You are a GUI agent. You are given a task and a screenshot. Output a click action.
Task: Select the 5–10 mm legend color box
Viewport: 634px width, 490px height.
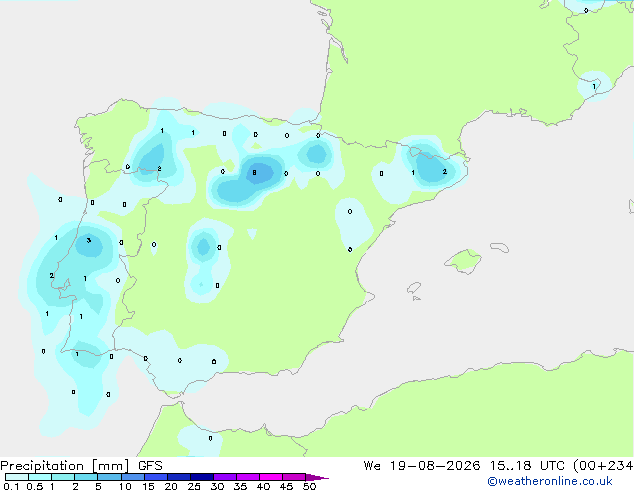(x=109, y=477)
